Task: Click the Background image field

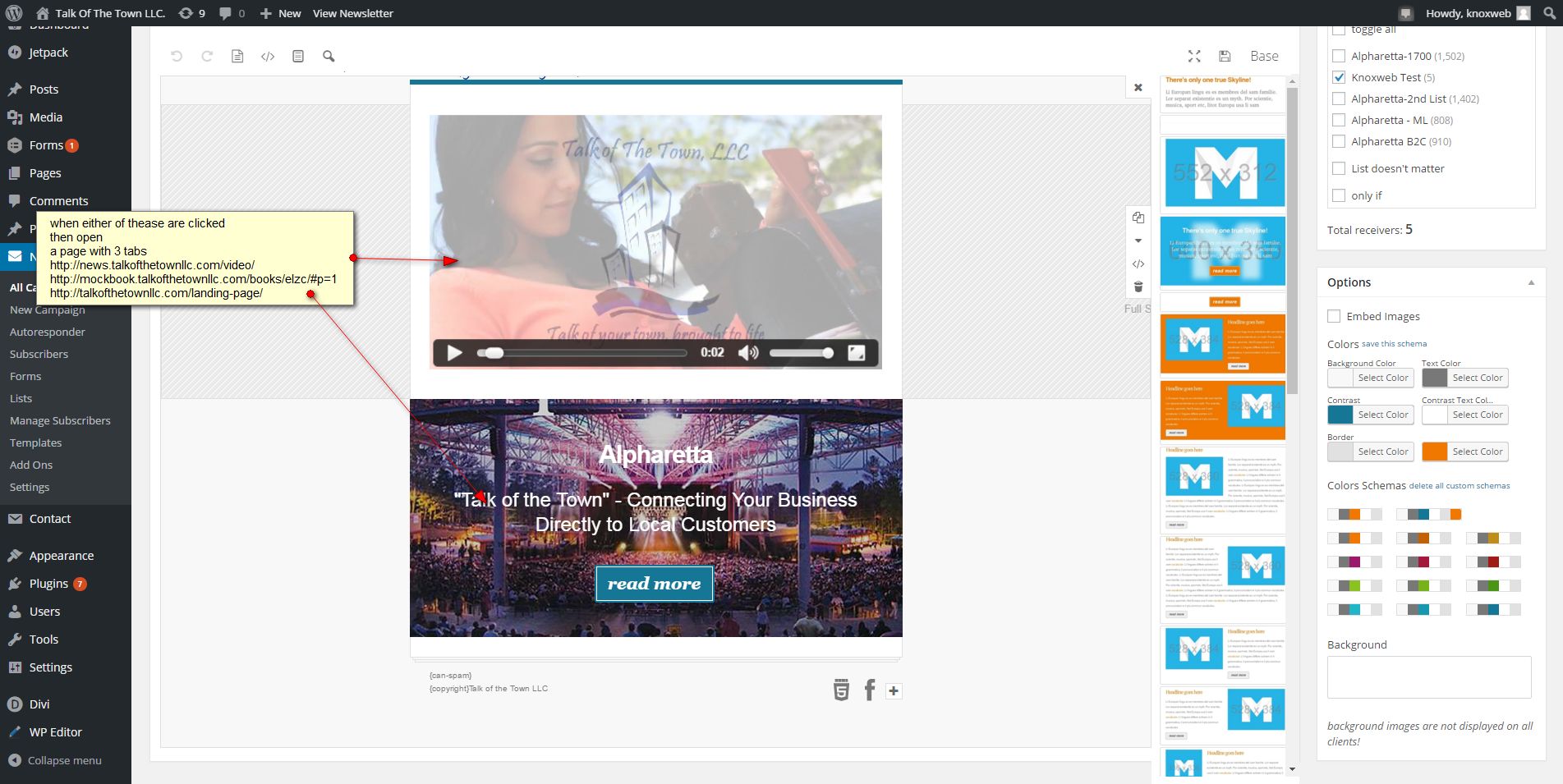Action: point(1429,677)
